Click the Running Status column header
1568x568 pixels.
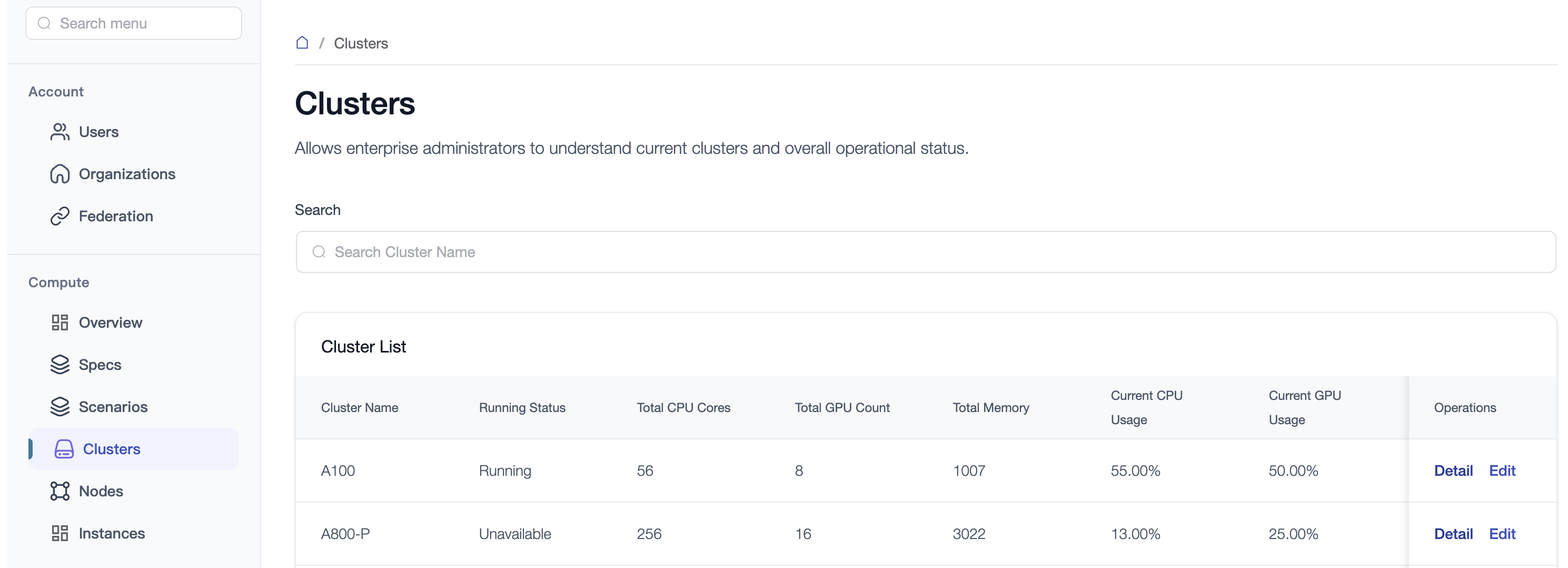pyautogui.click(x=522, y=408)
